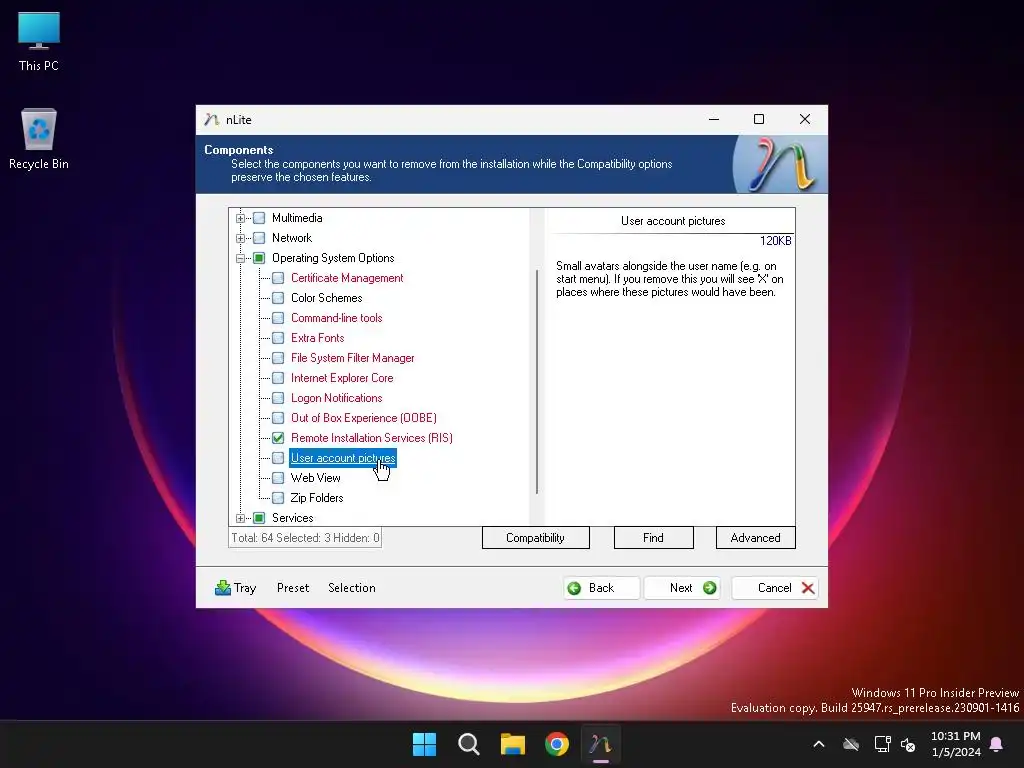Select the Logon Notifications label
This screenshot has height=768, width=1024.
pos(336,398)
